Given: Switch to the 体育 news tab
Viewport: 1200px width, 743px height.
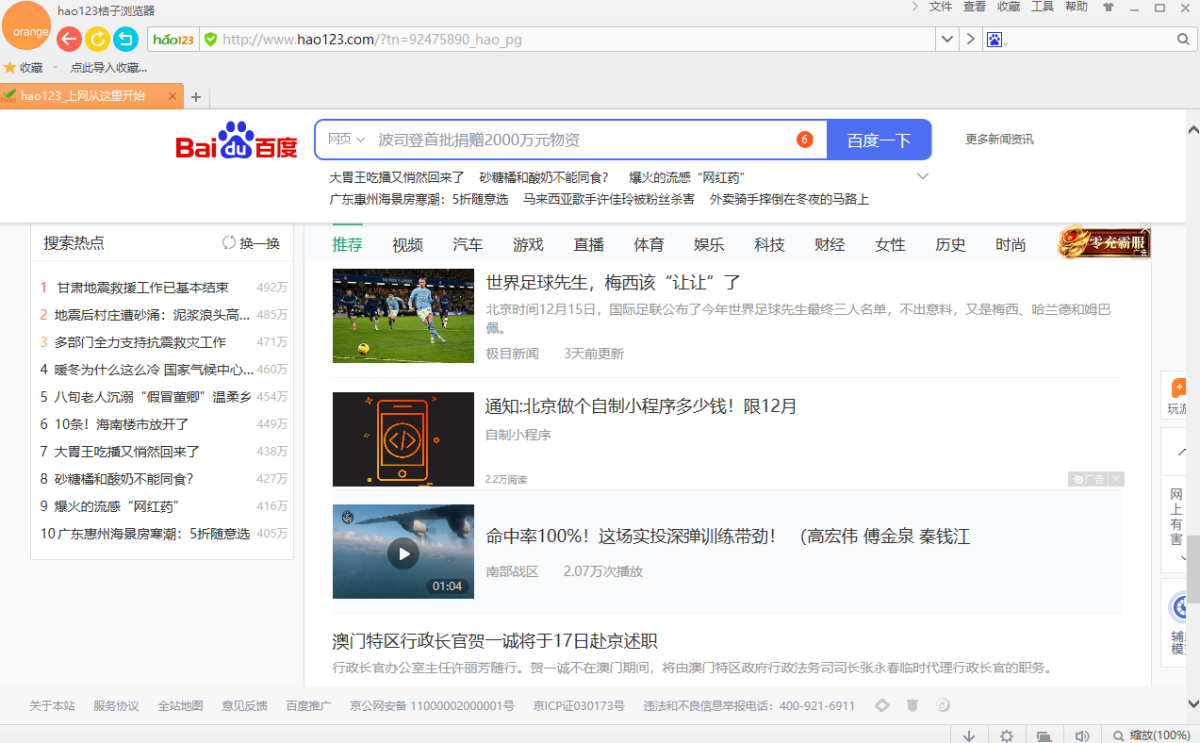Looking at the screenshot, I should pos(648,244).
